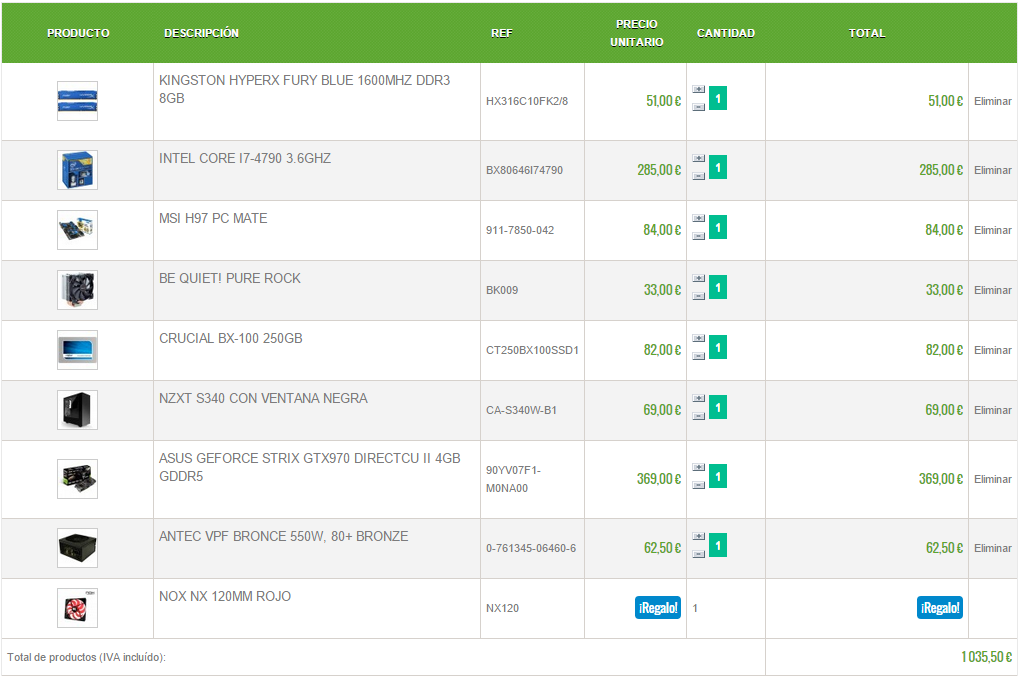
Task: Open Intel Core i7 box thumbnail
Action: pos(78,170)
